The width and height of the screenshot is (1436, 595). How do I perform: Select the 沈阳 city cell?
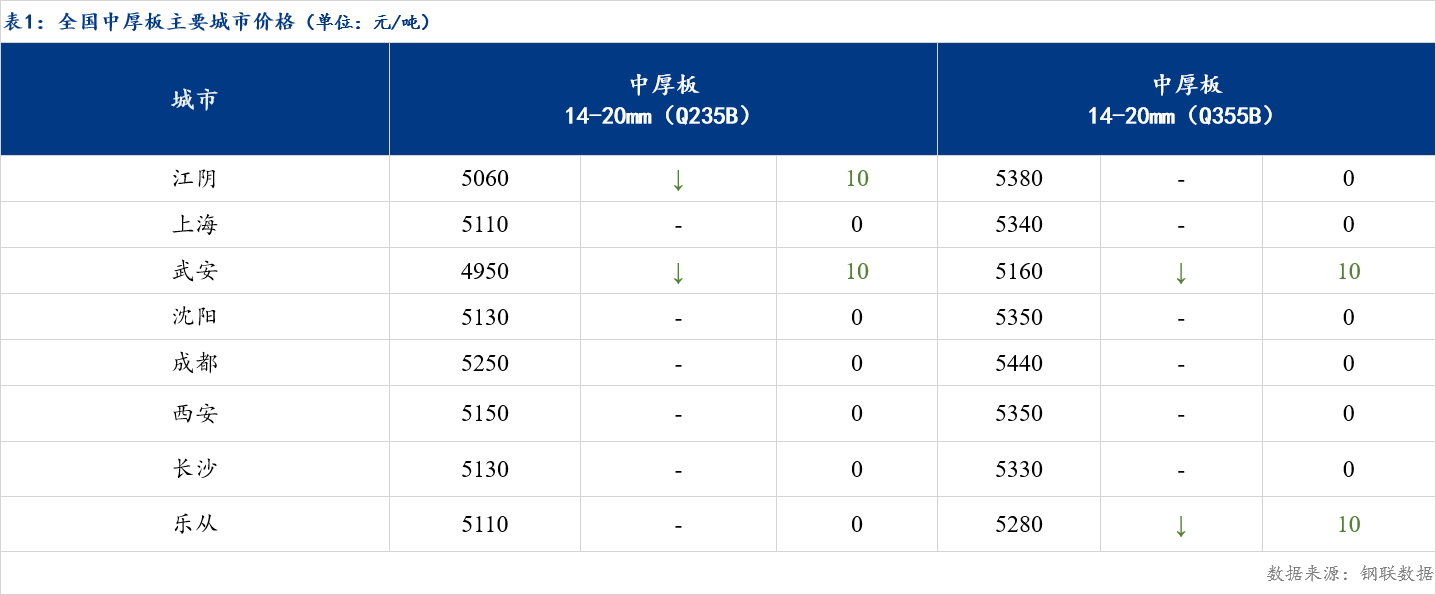[x=194, y=317]
